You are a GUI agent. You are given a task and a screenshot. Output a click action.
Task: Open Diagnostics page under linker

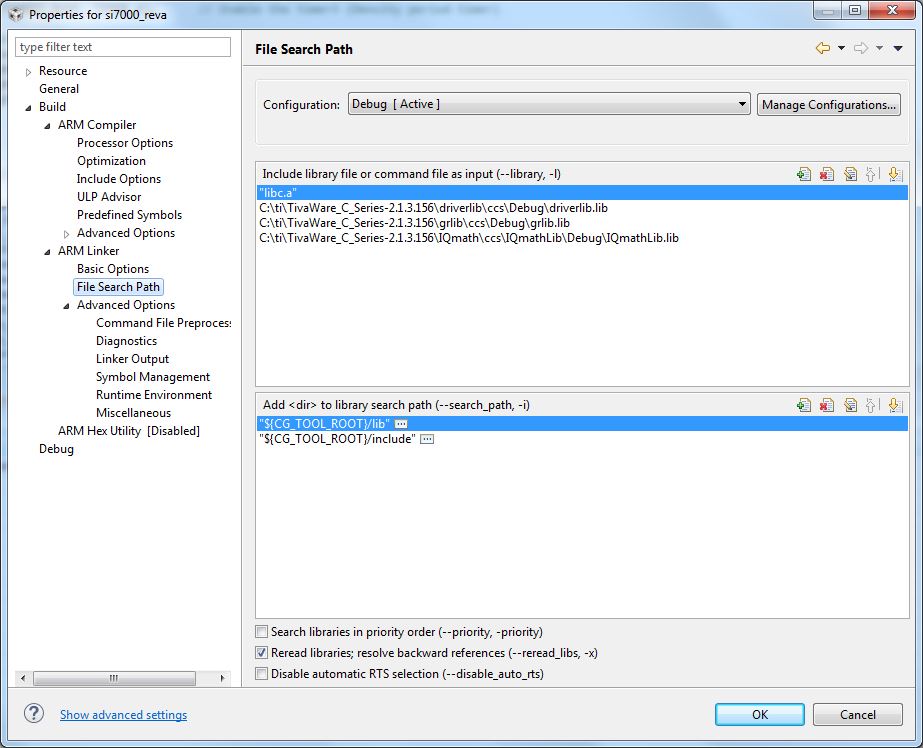(127, 341)
